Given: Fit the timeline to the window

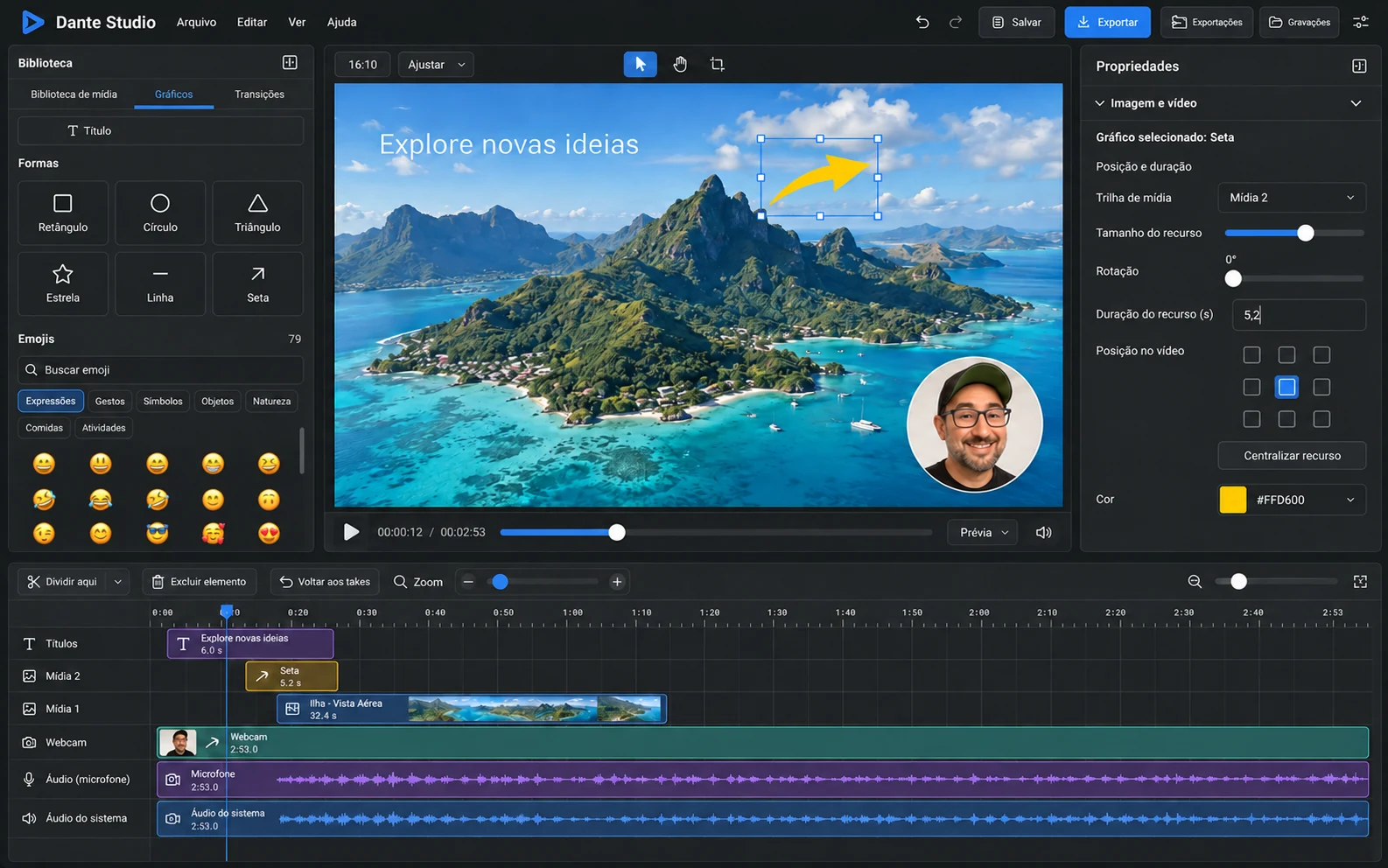Looking at the screenshot, I should (1360, 582).
